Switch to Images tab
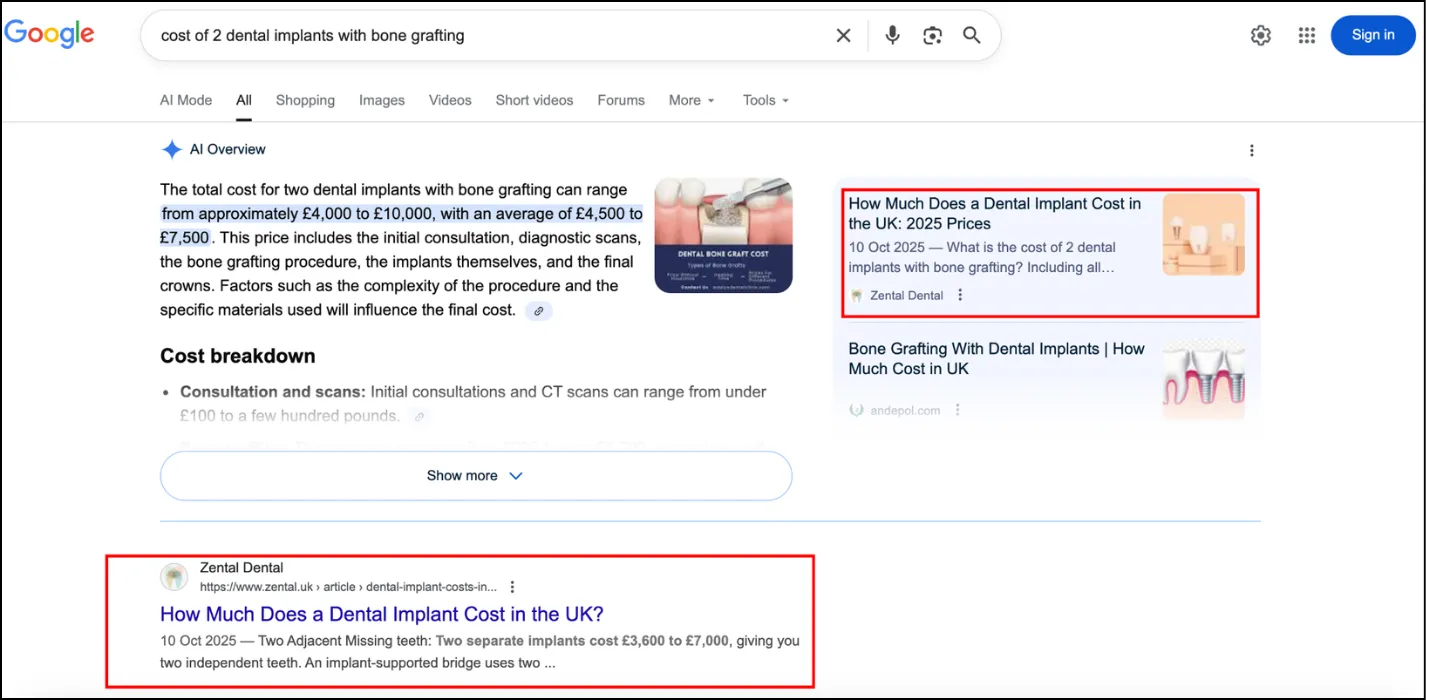This screenshot has width=1432, height=700. (382, 100)
